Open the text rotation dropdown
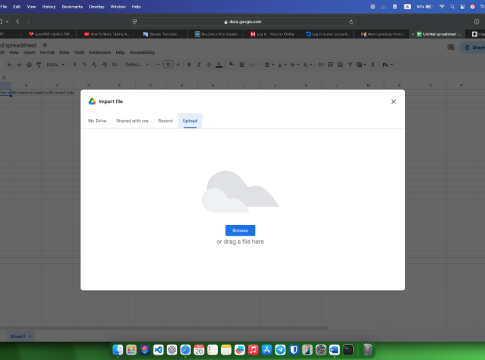Viewport: 485px width, 360px height. click(x=307, y=65)
